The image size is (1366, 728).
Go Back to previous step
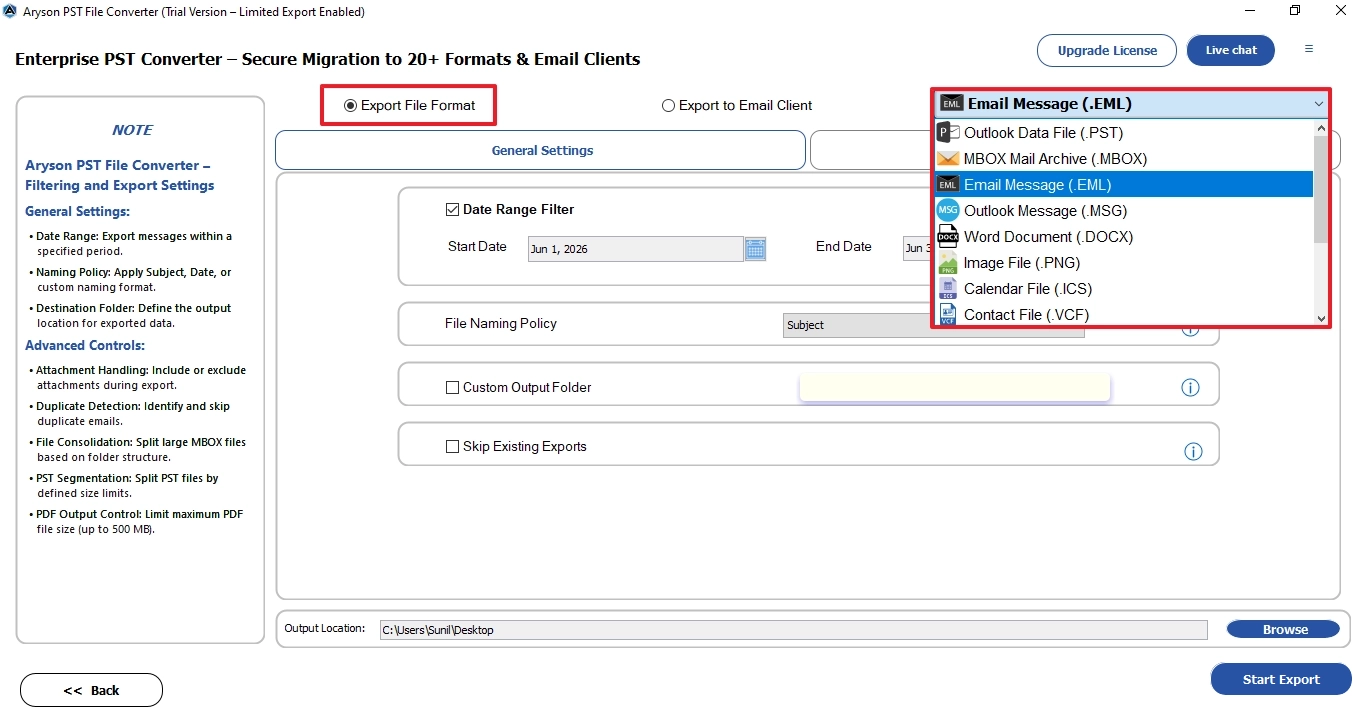point(91,690)
